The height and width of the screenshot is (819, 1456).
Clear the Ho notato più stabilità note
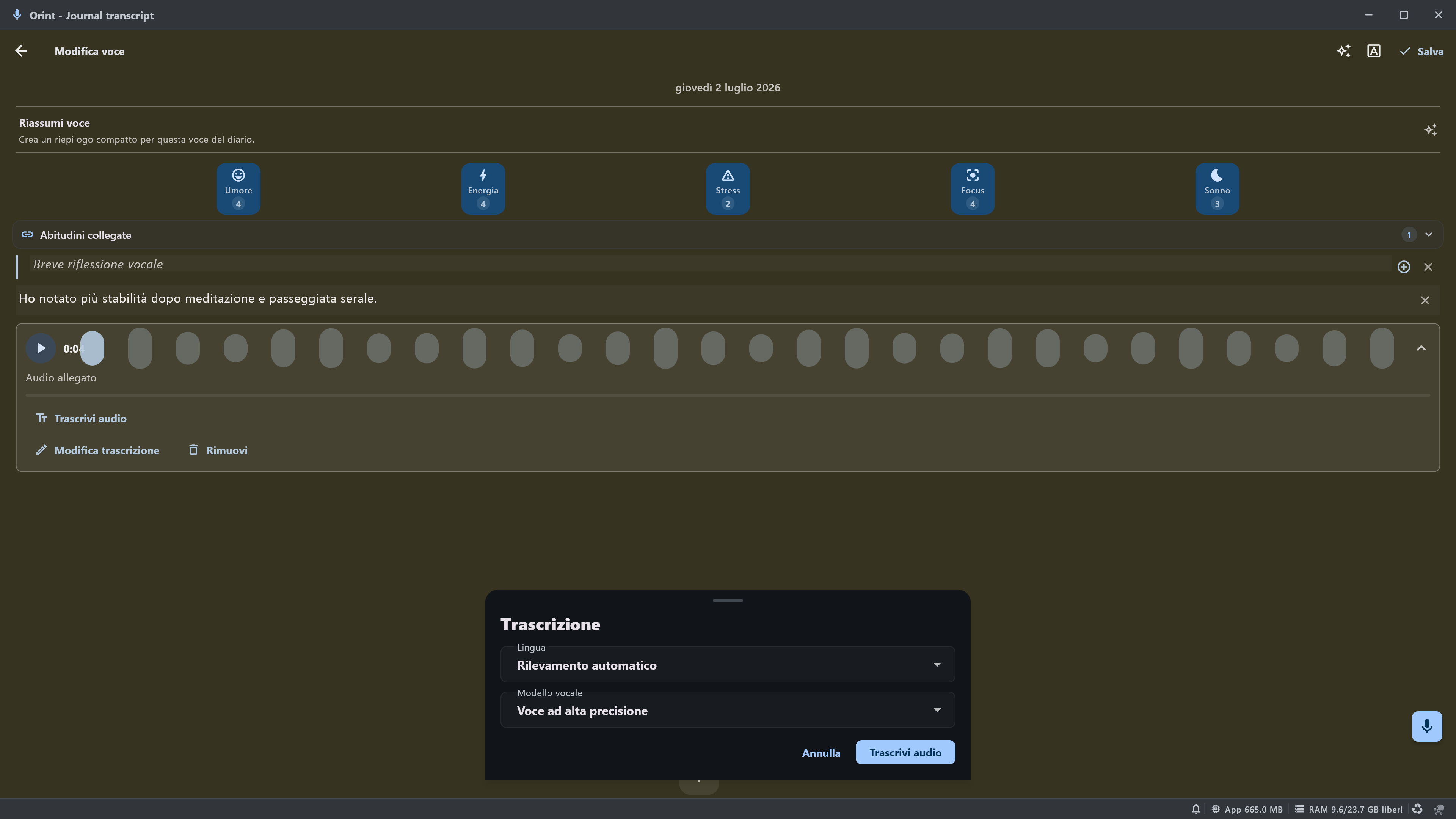click(x=1425, y=300)
